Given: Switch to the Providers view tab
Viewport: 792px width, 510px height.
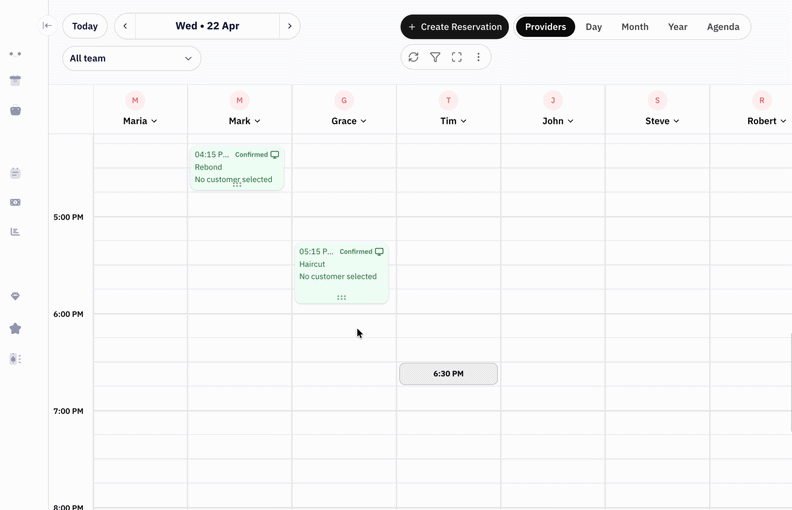Looking at the screenshot, I should coord(546,27).
